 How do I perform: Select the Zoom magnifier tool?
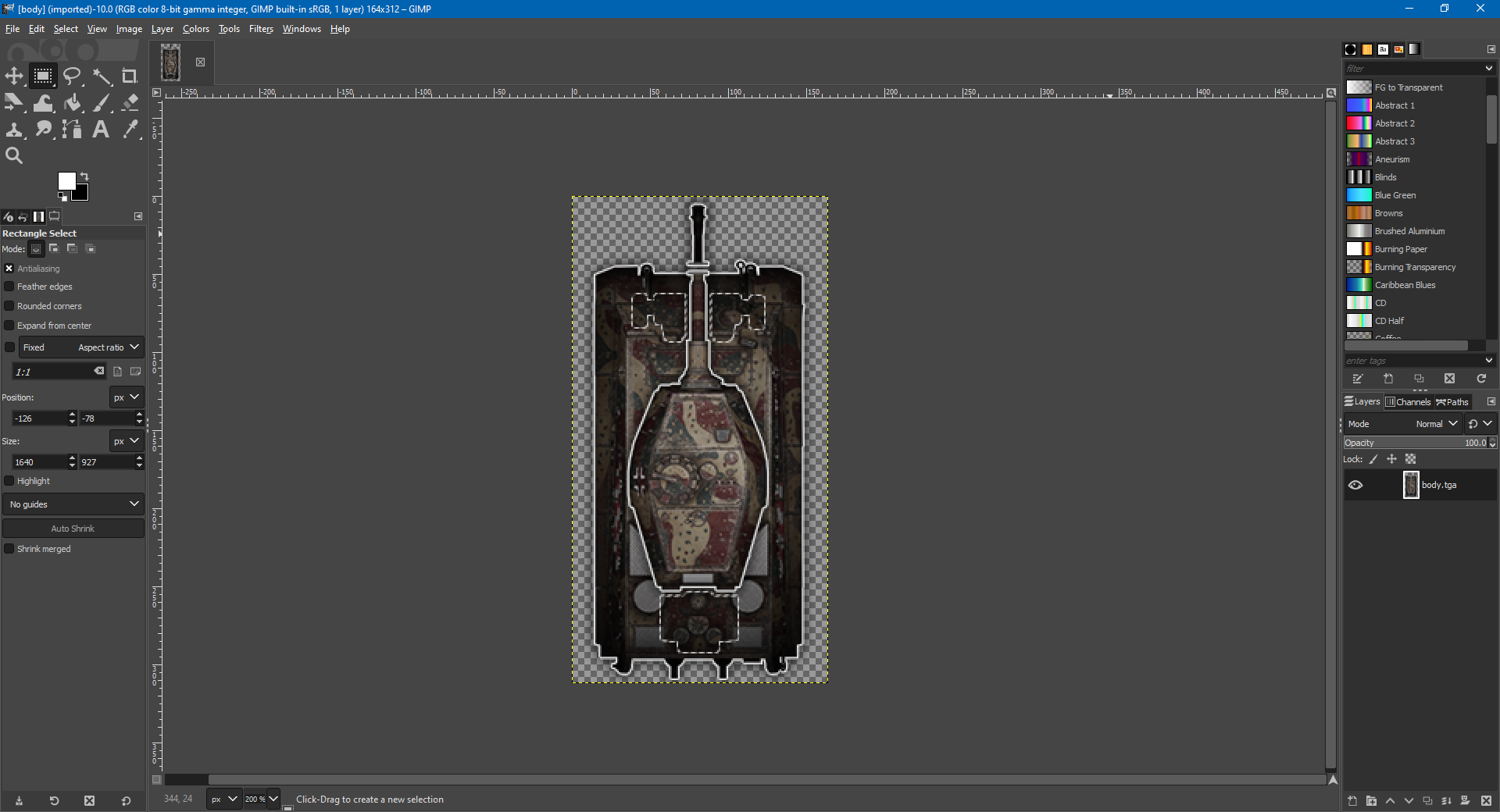(14, 156)
